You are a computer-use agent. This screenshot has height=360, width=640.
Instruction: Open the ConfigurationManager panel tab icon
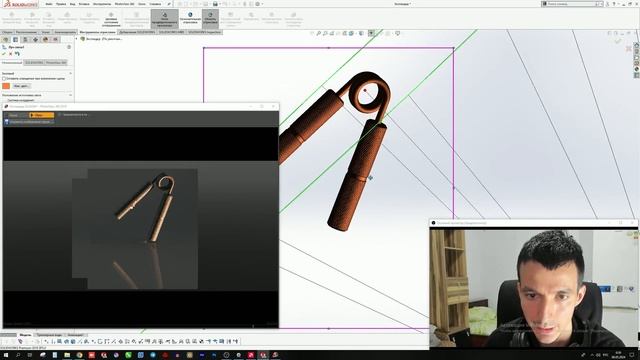[25, 40]
